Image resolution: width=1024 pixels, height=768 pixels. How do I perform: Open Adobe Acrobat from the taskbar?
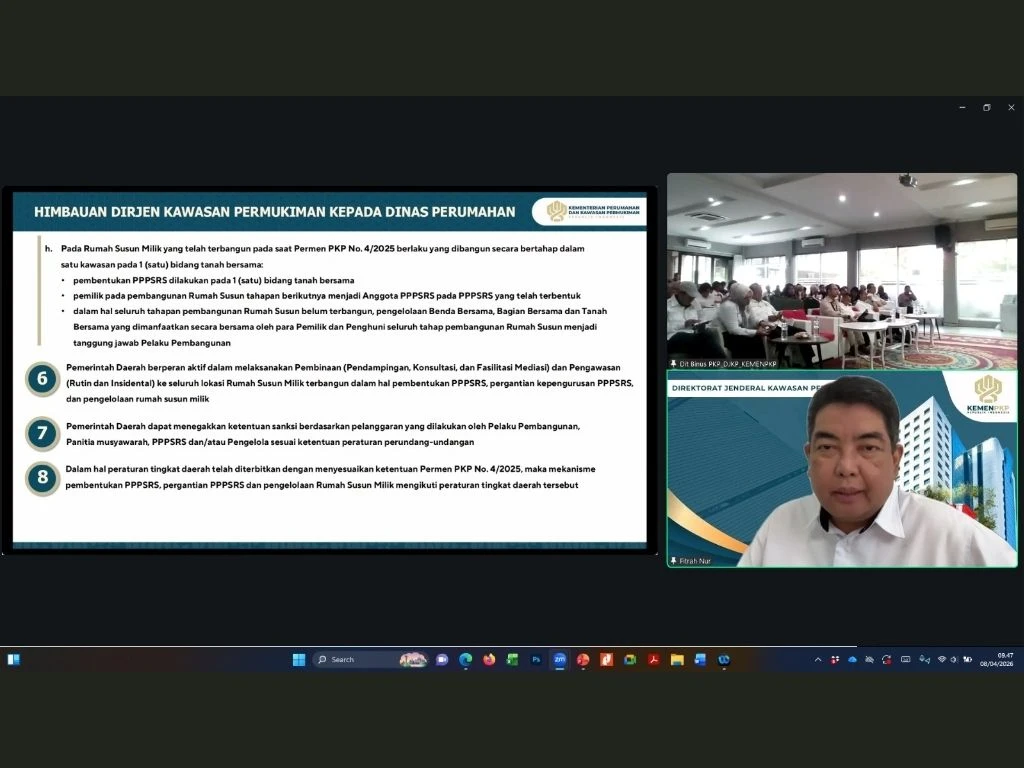click(653, 660)
